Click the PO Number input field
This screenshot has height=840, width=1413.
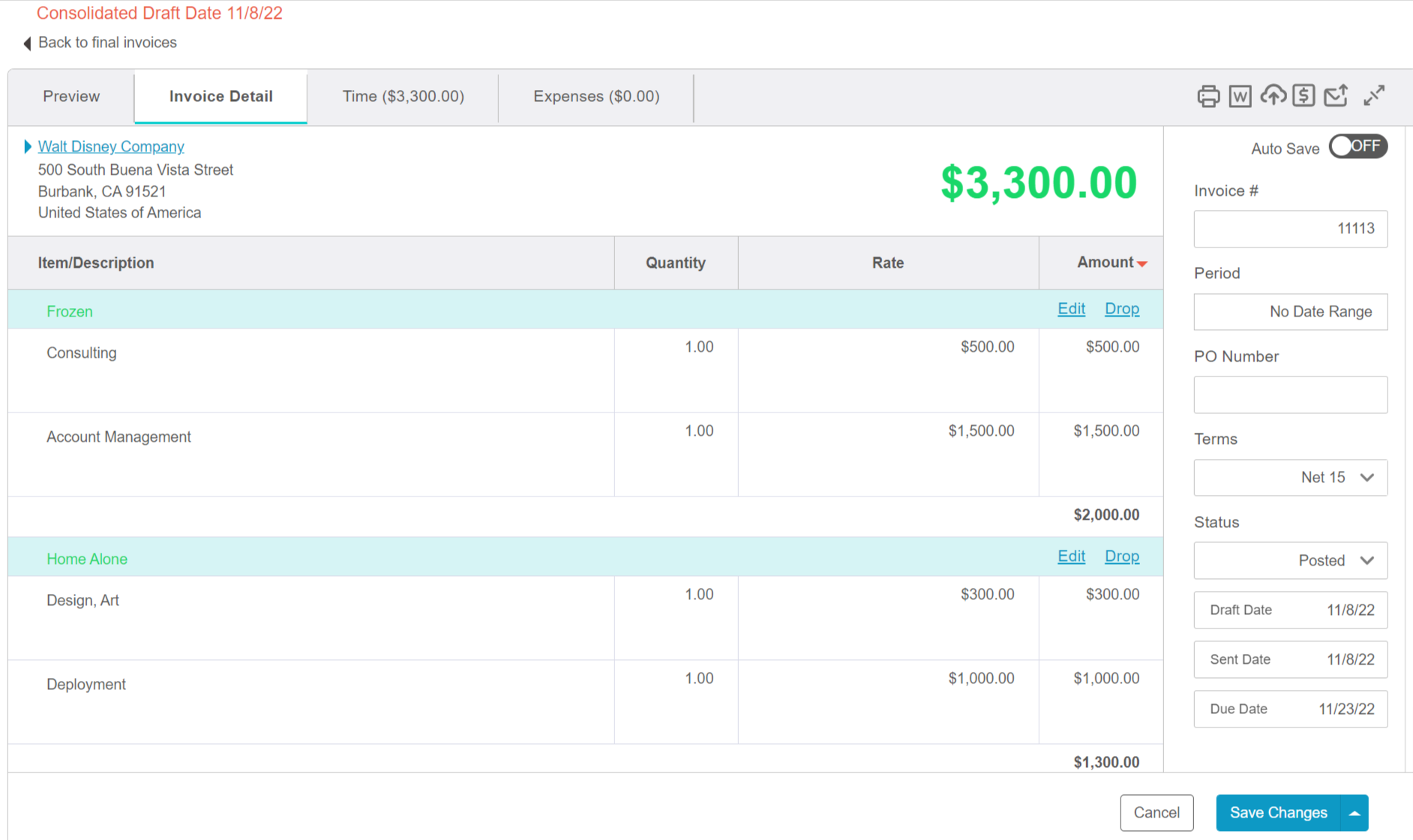(1291, 394)
